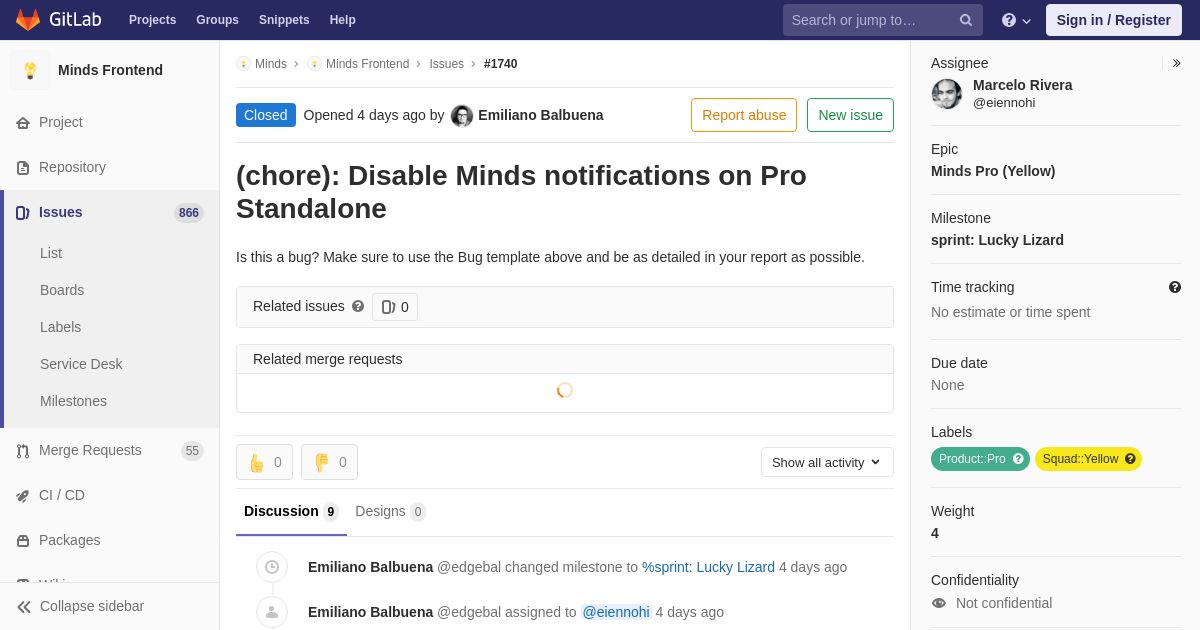Collapse the right sidebar with chevrons
This screenshot has width=1200, height=630.
1176,63
